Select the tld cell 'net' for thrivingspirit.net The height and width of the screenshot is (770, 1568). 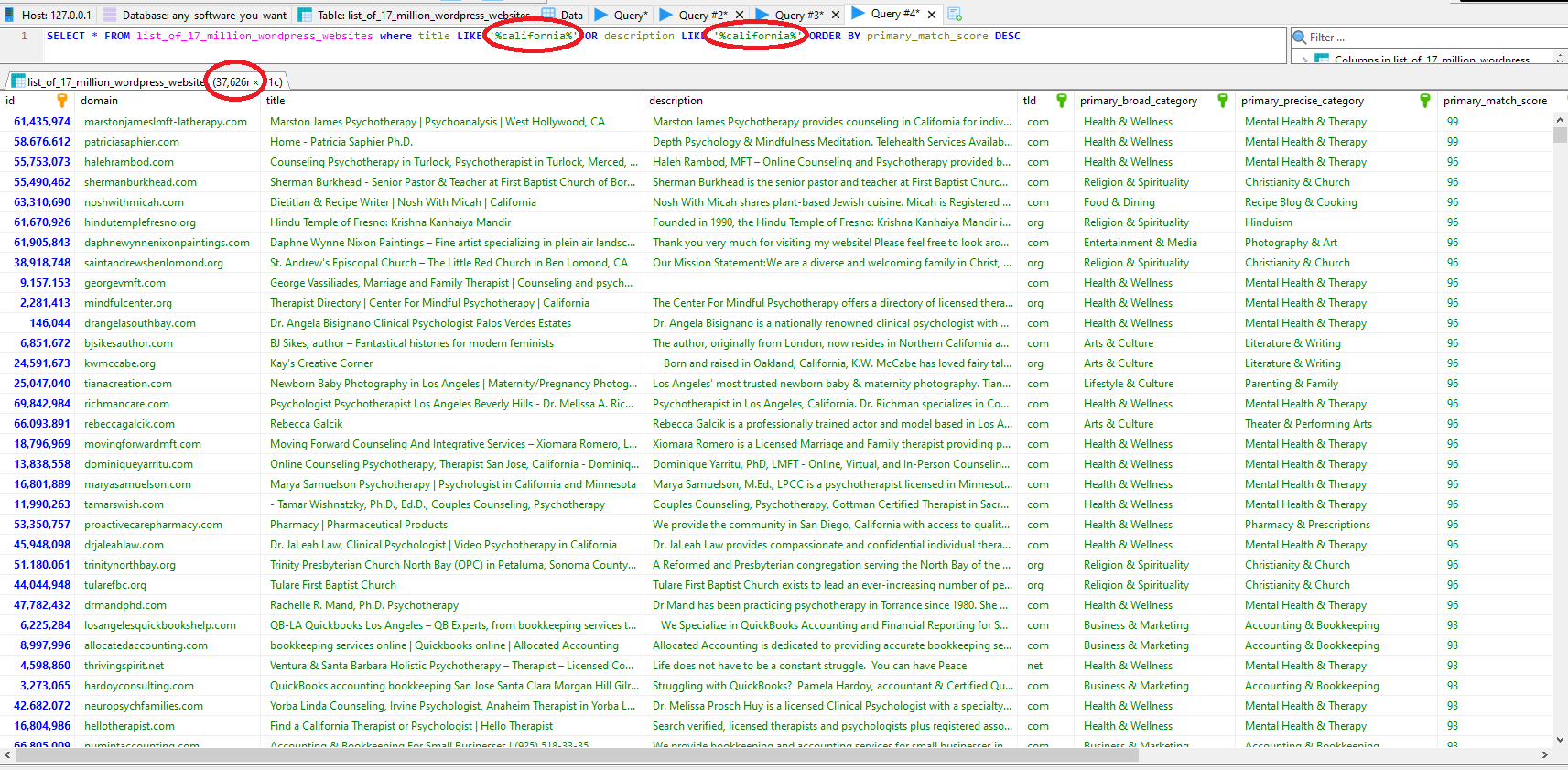pyautogui.click(x=1035, y=666)
